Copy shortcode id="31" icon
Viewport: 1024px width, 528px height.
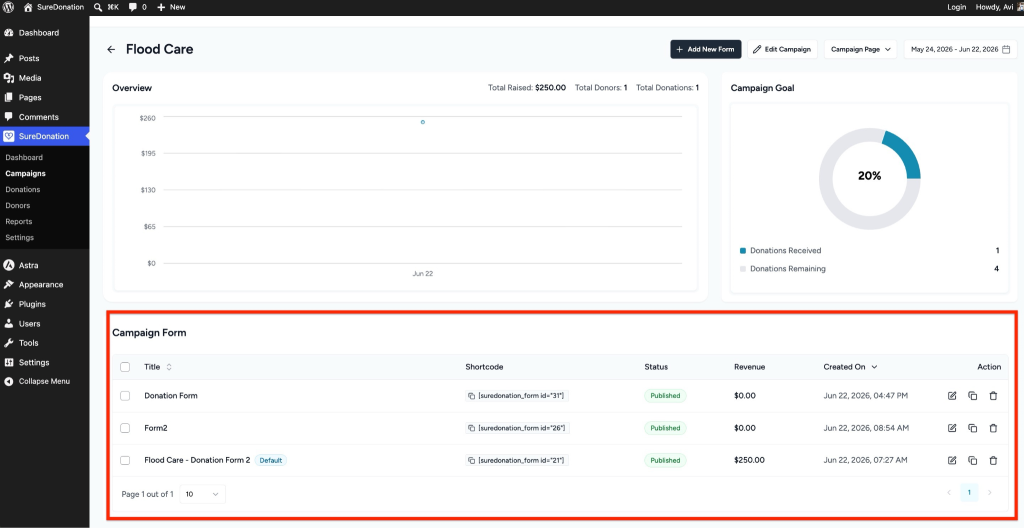(x=471, y=396)
